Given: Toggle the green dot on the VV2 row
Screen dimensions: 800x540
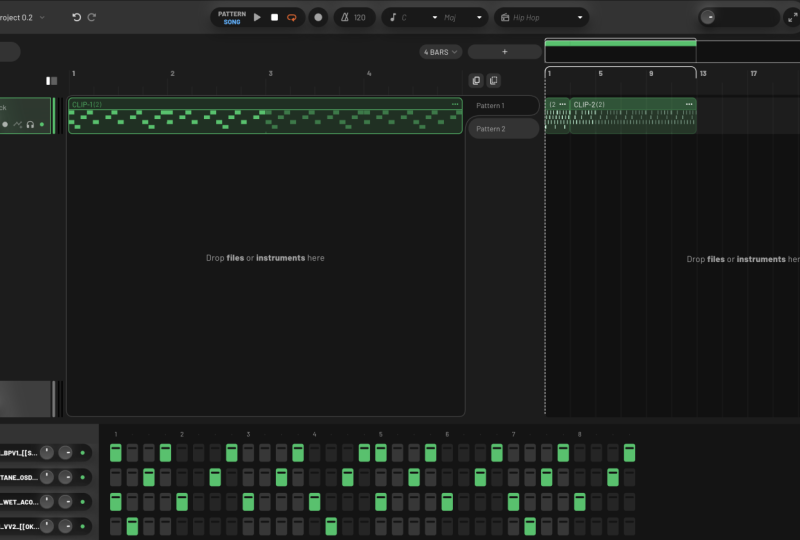Looking at the screenshot, I should click(83, 526).
